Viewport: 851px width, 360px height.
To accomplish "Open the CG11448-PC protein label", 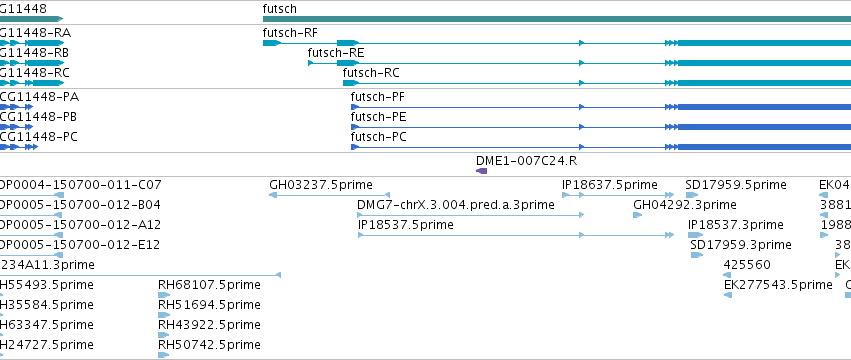I will click(39, 137).
